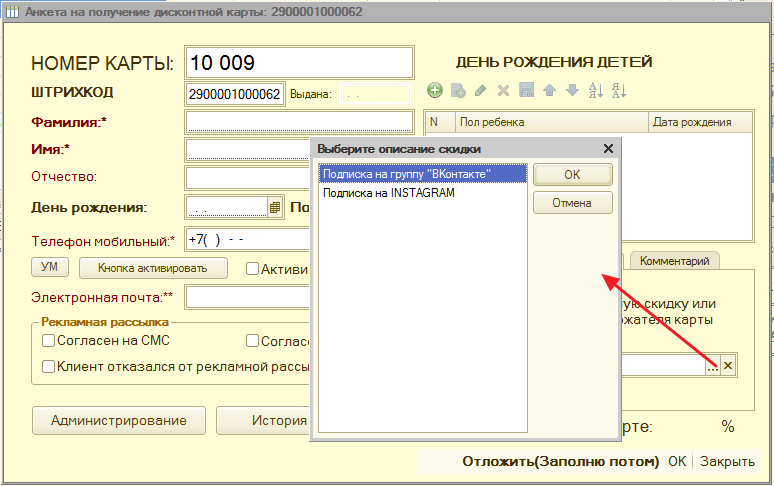Click the Sort ascending icon

[595, 90]
